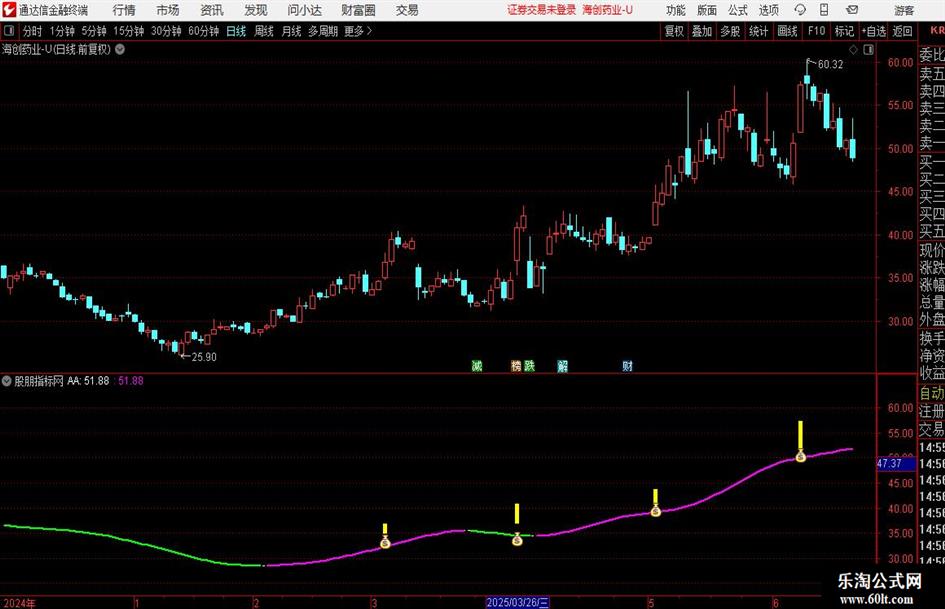945x609 pixels.
Task: Open the 选项 menu
Action: pos(768,10)
